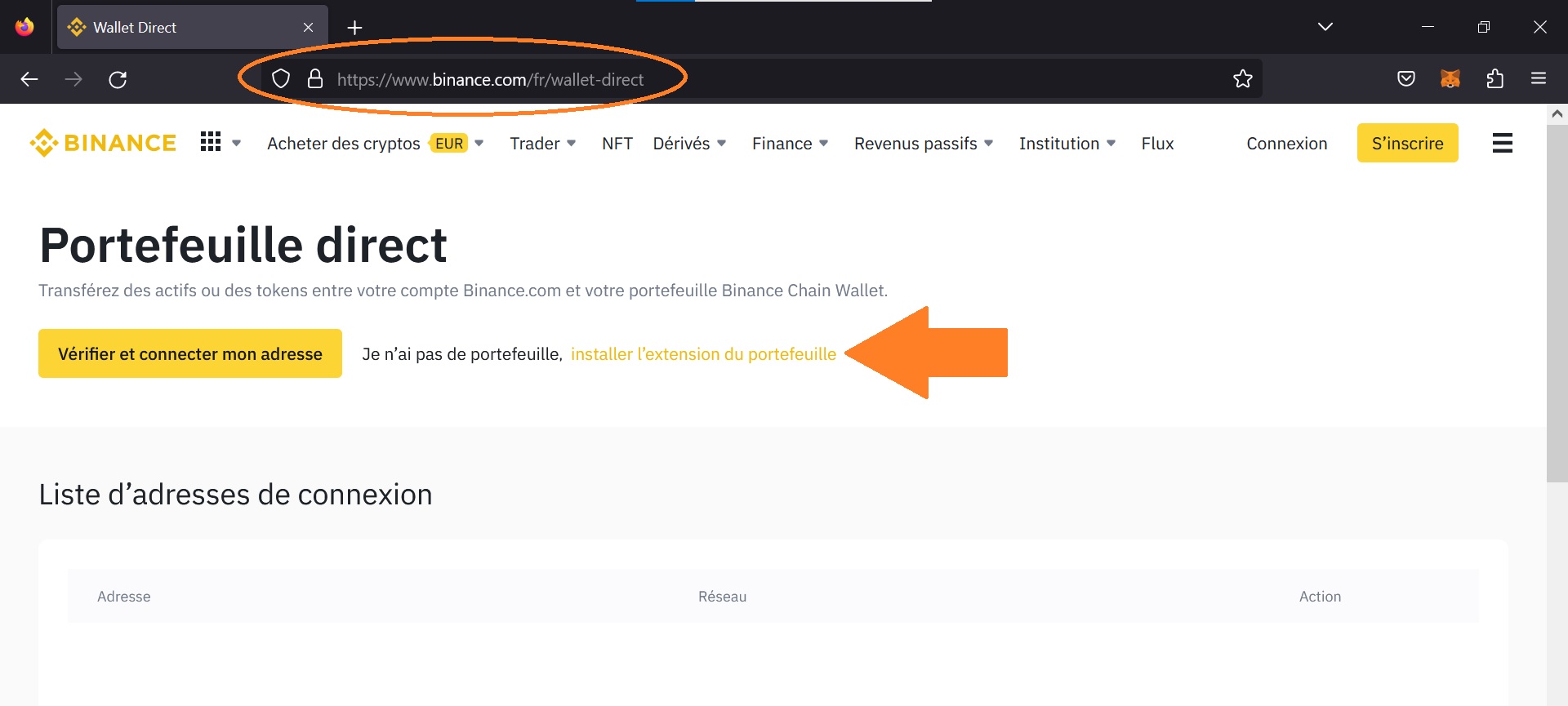Open a new browser tab
Screen dimensions: 1568x706
click(354, 27)
